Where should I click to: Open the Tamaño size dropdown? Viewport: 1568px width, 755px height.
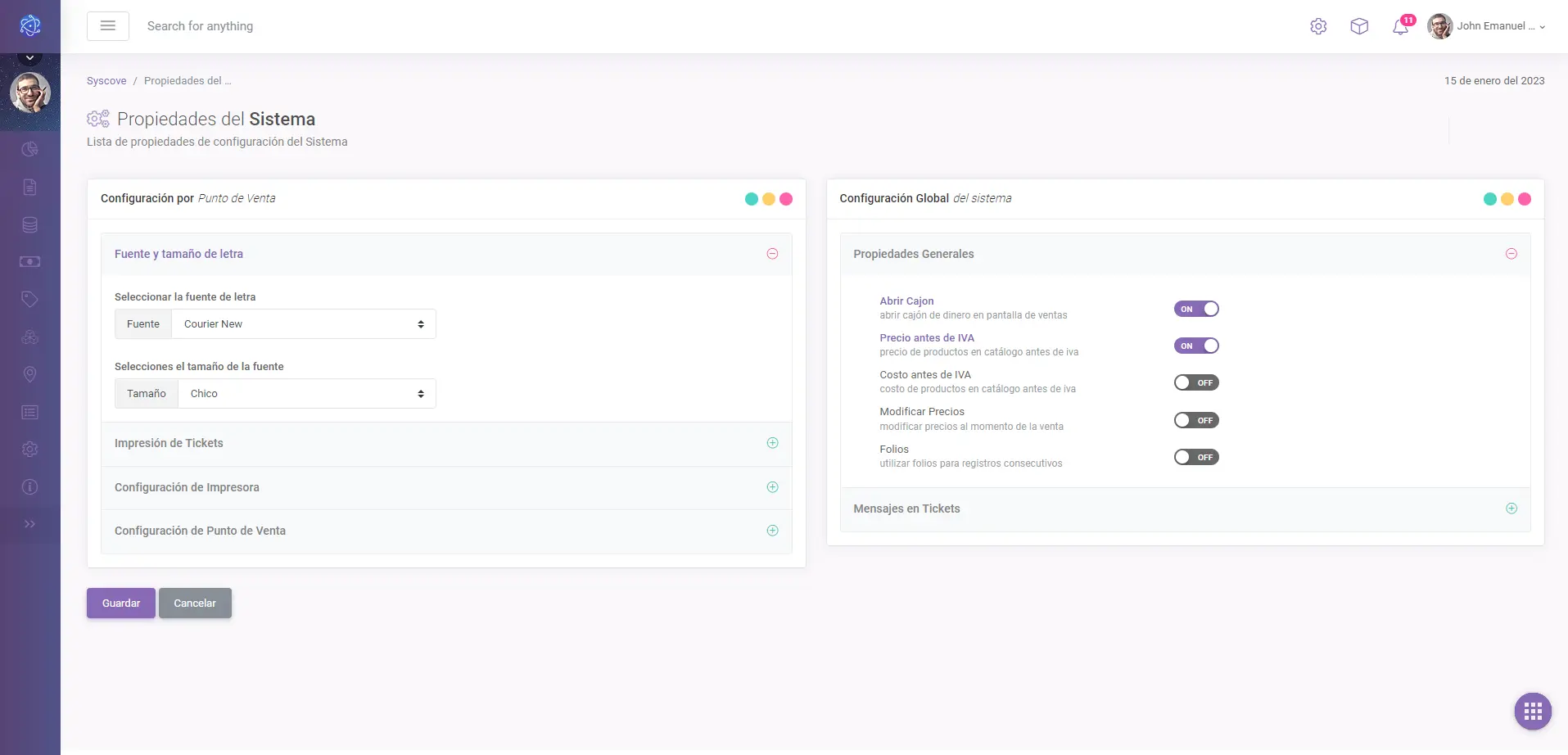306,394
